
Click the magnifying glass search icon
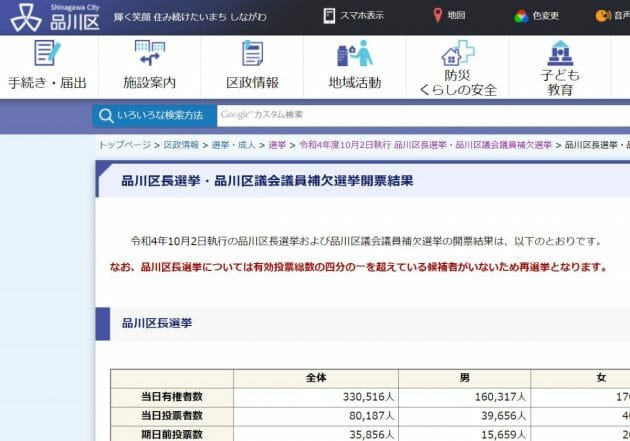[x=106, y=116]
